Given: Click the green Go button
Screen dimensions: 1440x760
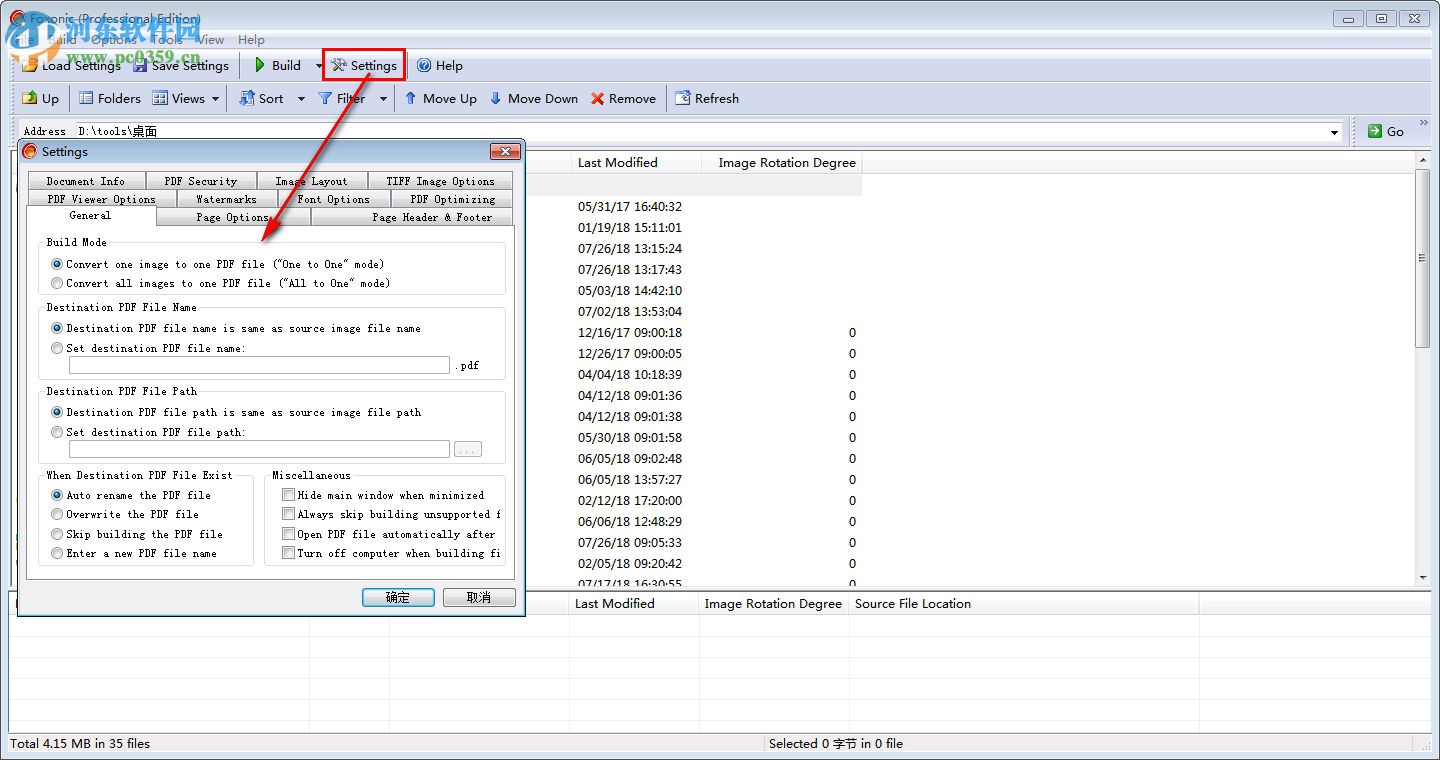Looking at the screenshot, I should (1385, 131).
